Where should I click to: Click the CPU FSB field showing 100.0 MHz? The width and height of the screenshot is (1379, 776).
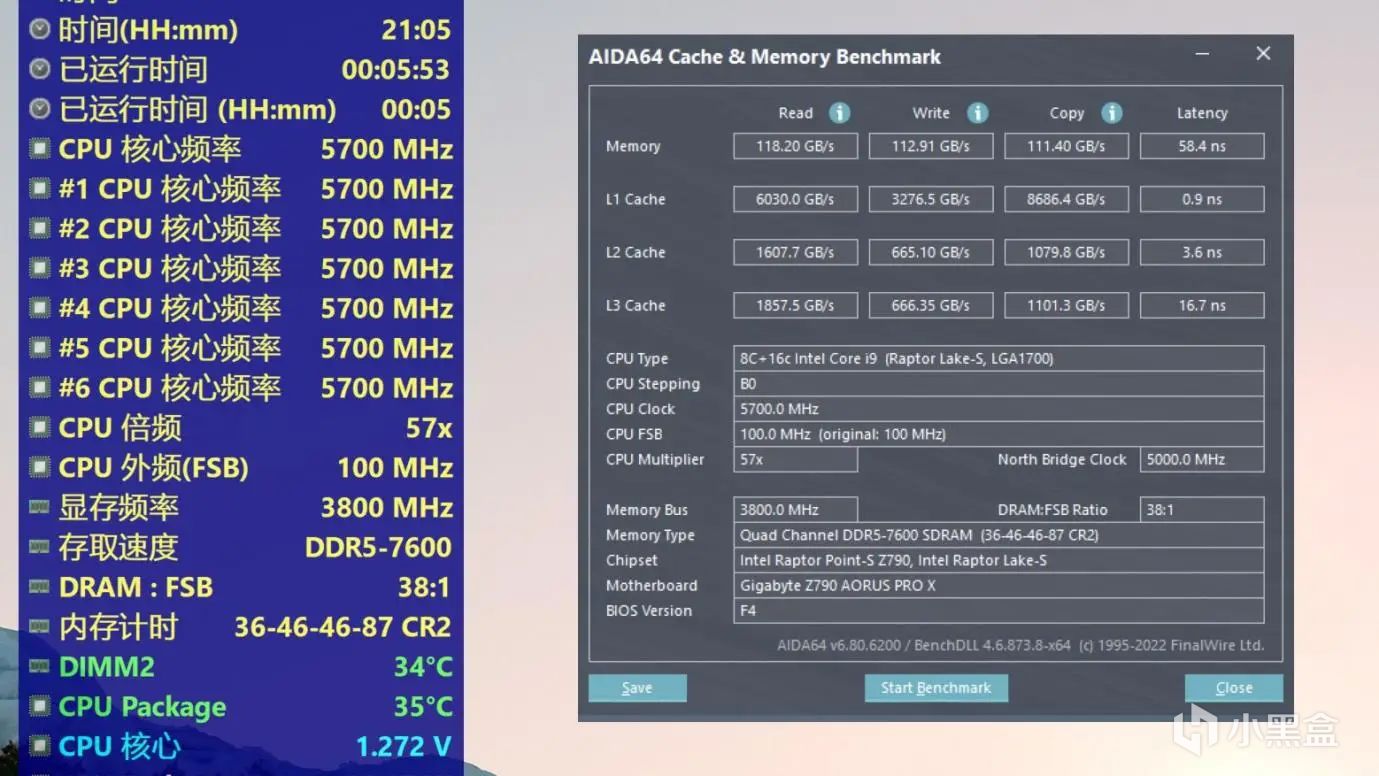(999, 434)
